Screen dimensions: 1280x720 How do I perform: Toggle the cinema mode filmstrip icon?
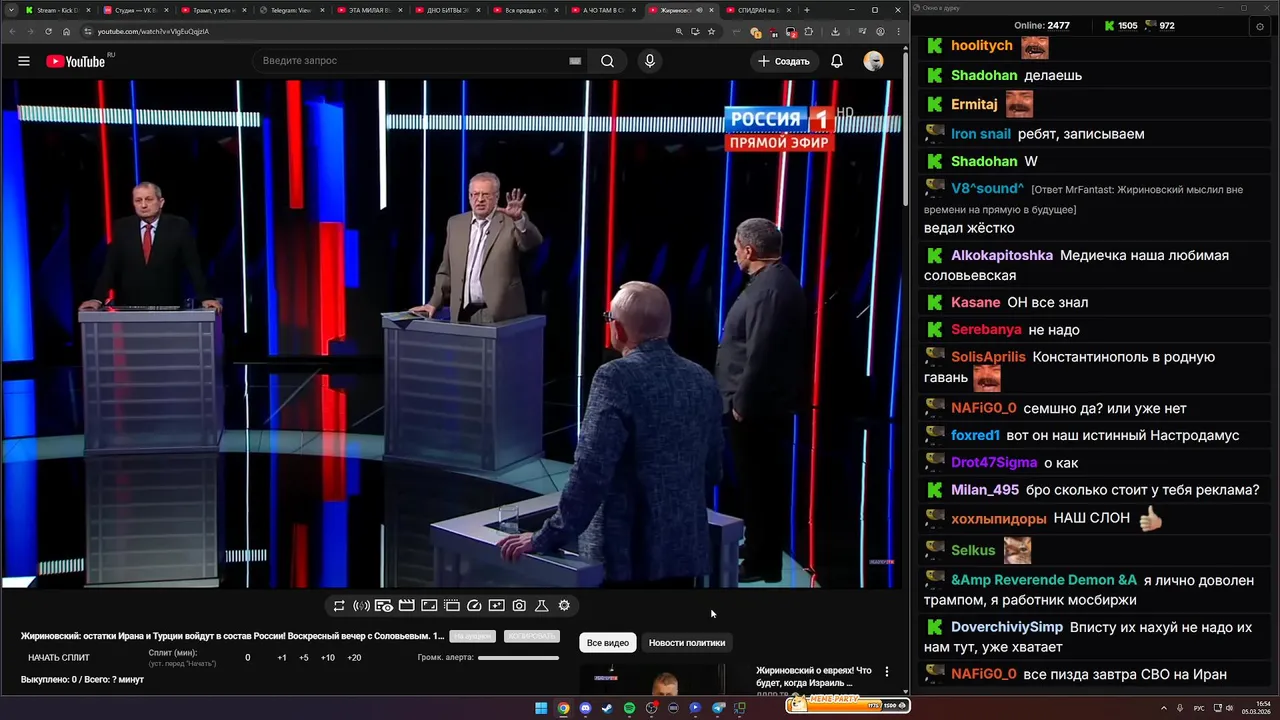[x=451, y=605]
